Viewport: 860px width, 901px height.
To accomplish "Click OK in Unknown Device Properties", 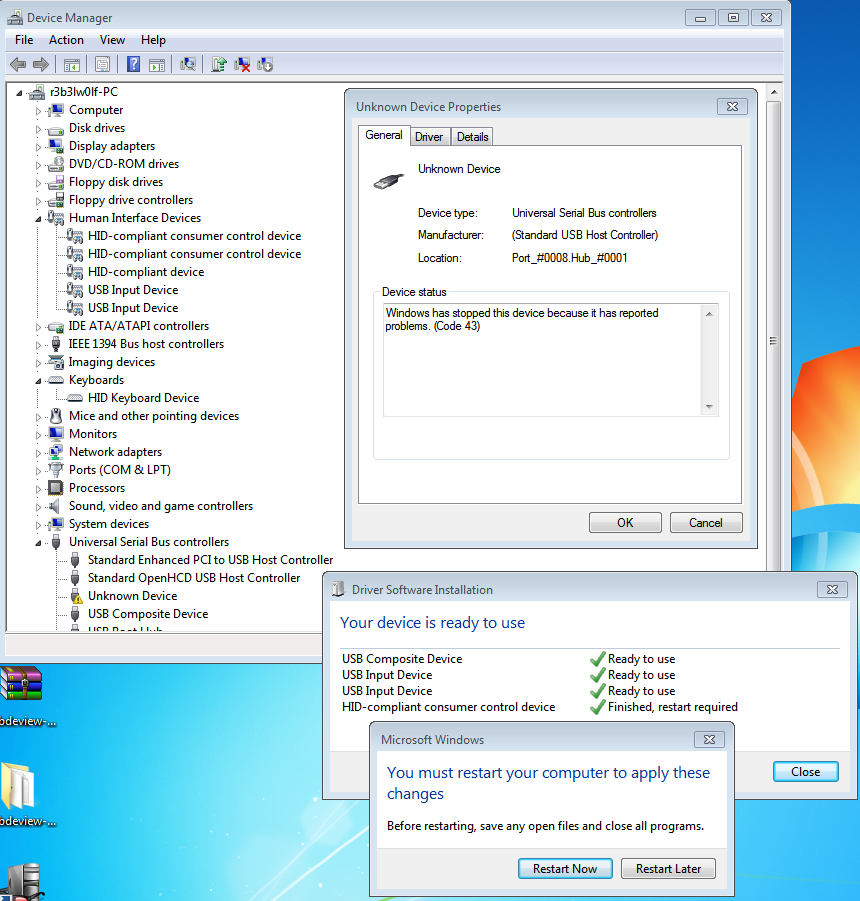I will coord(625,522).
